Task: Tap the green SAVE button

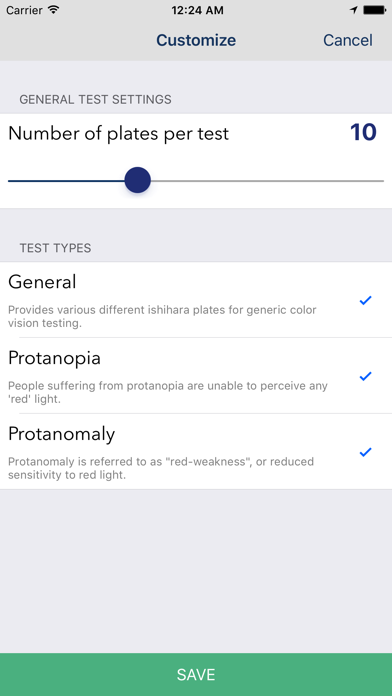Action: pos(196,675)
